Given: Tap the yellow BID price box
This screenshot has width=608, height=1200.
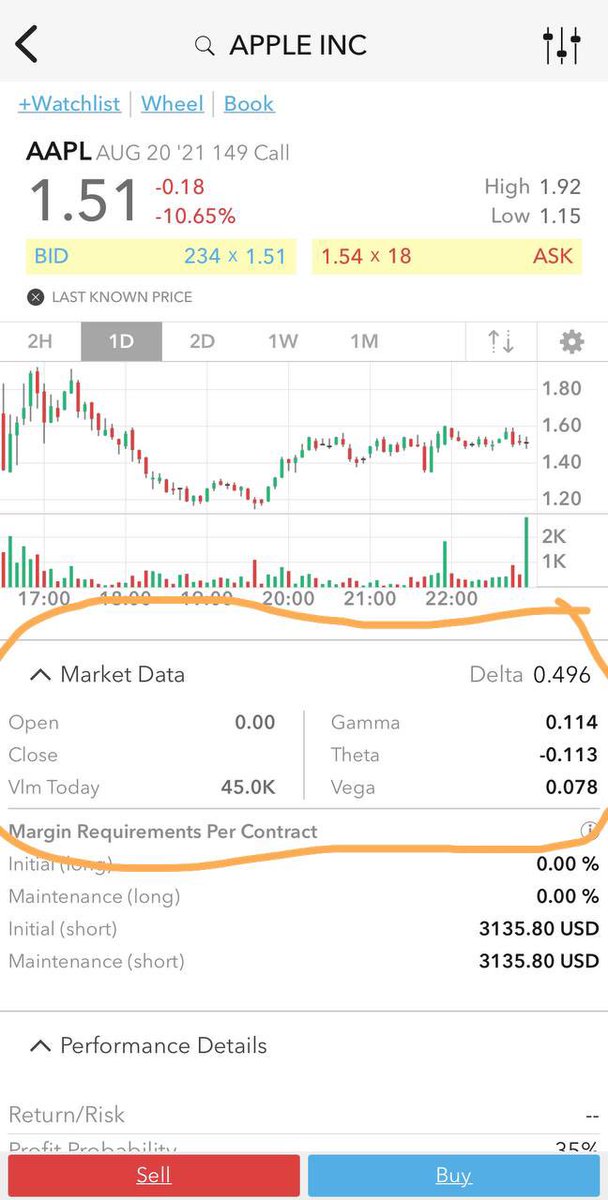Looking at the screenshot, I should click(x=160, y=256).
